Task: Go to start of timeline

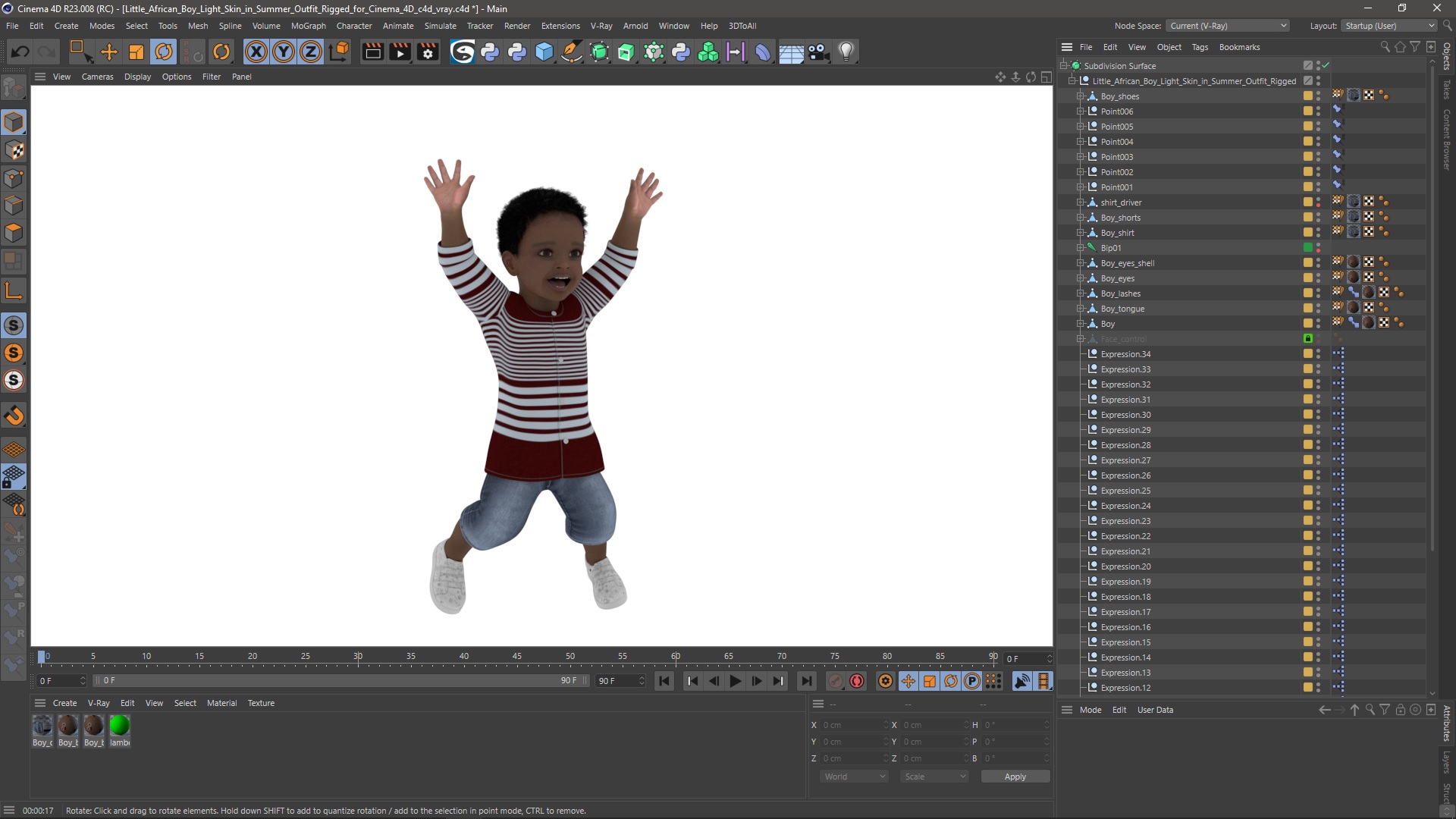Action: click(x=664, y=681)
